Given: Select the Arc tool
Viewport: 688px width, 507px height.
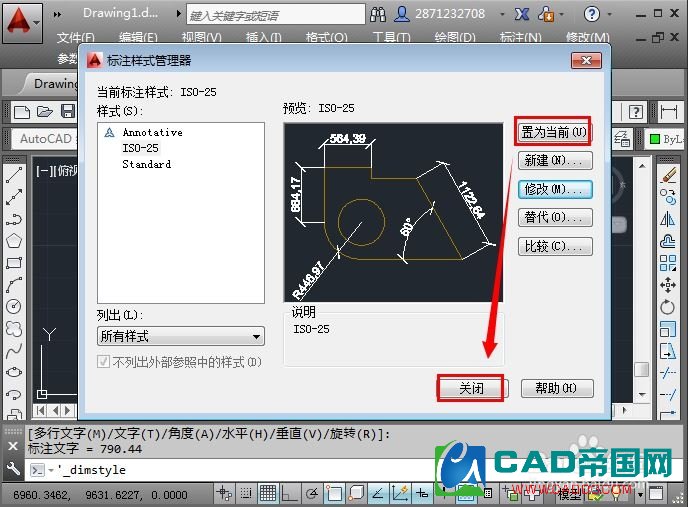Looking at the screenshot, I should (x=14, y=284).
